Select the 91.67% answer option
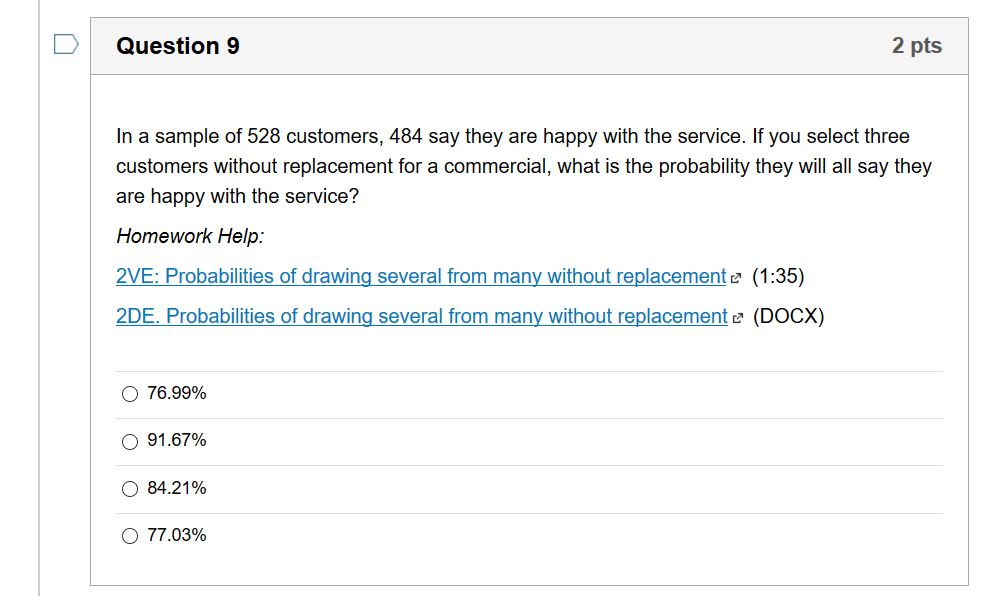This screenshot has width=992, height=596. 128,441
